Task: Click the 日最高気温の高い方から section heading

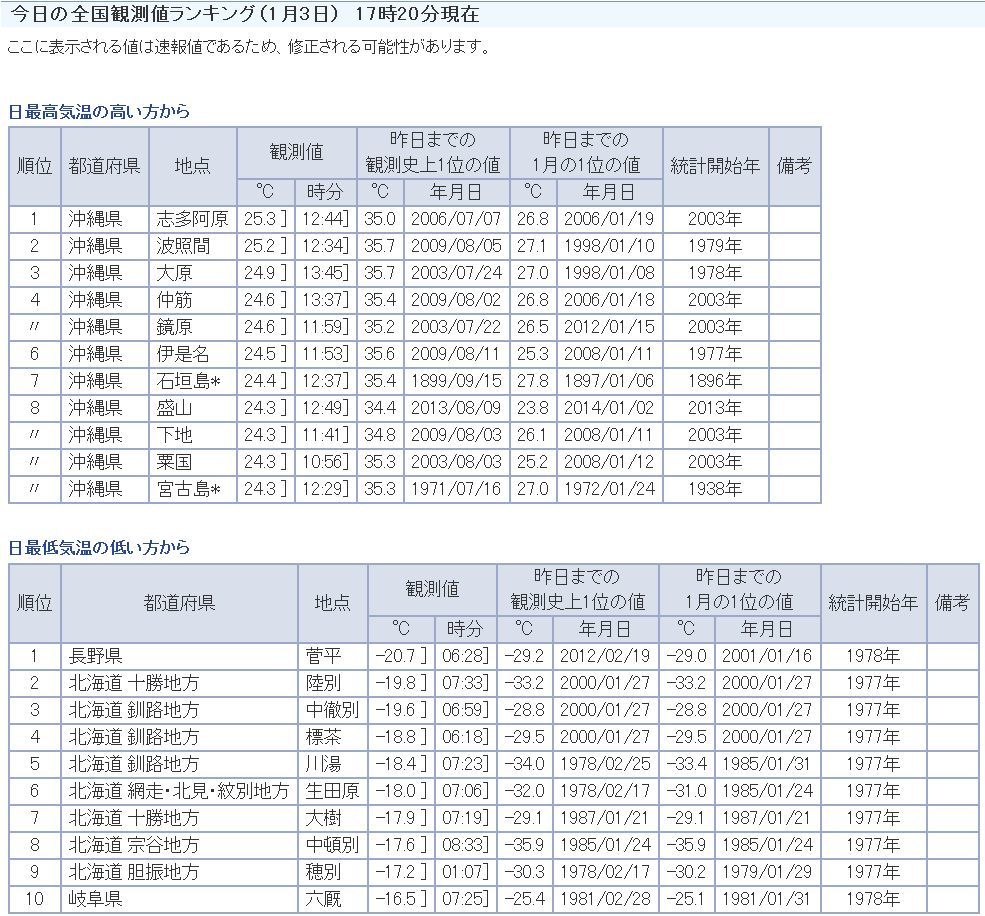Action: click(99, 112)
